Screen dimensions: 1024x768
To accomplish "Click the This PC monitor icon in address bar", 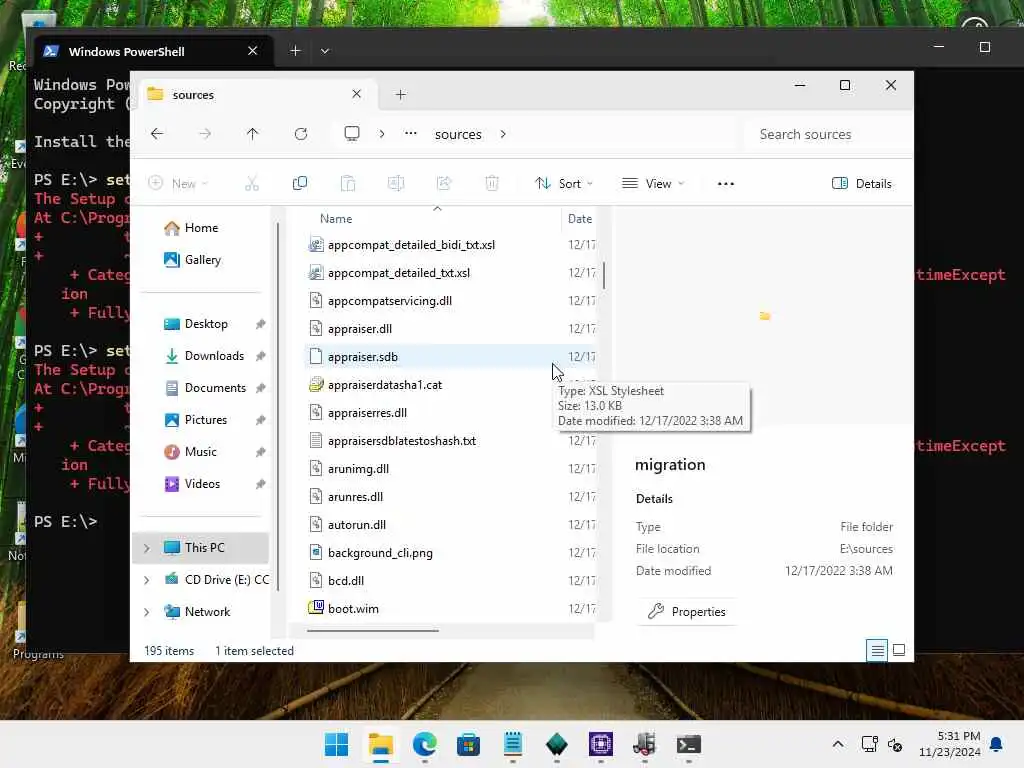I will coord(352,134).
